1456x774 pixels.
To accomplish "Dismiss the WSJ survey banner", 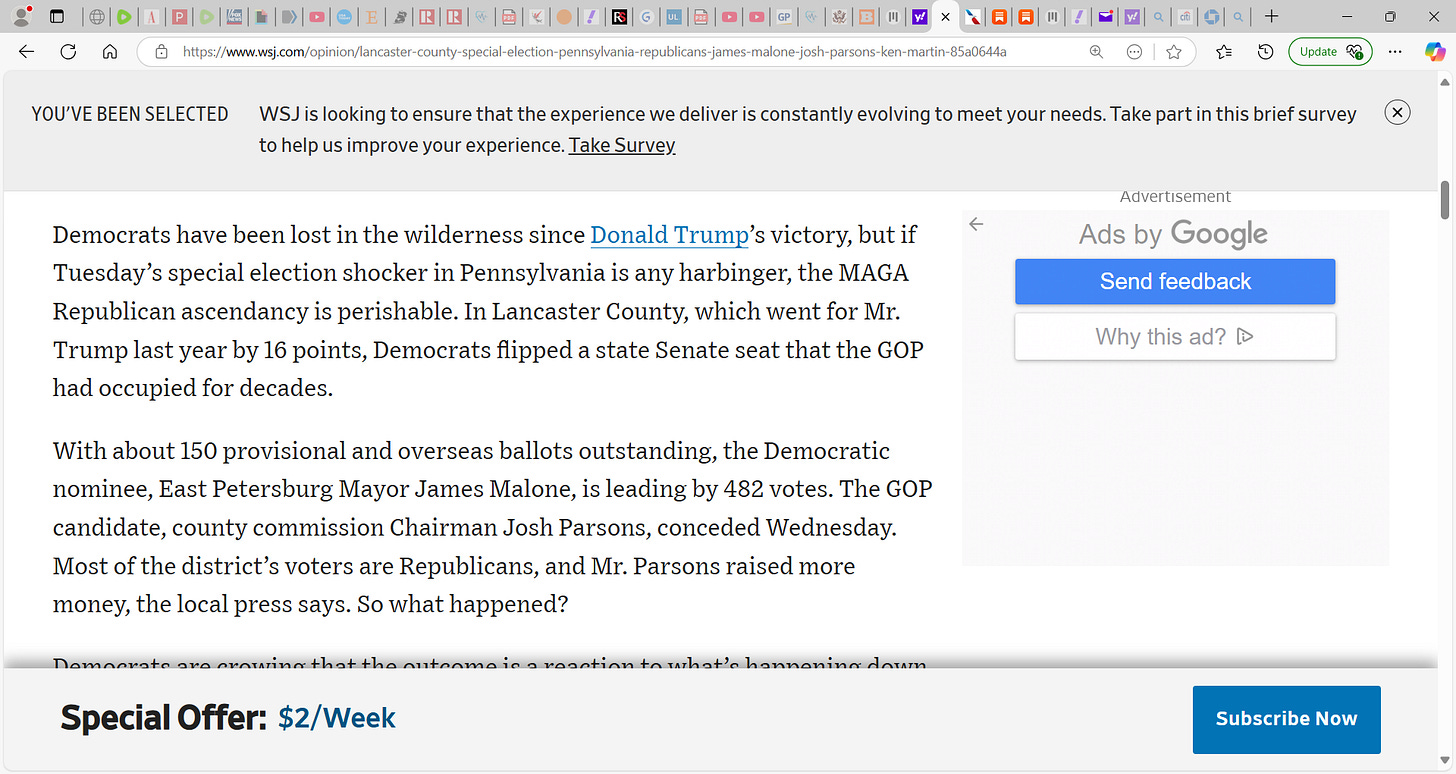I will click(x=1397, y=112).
